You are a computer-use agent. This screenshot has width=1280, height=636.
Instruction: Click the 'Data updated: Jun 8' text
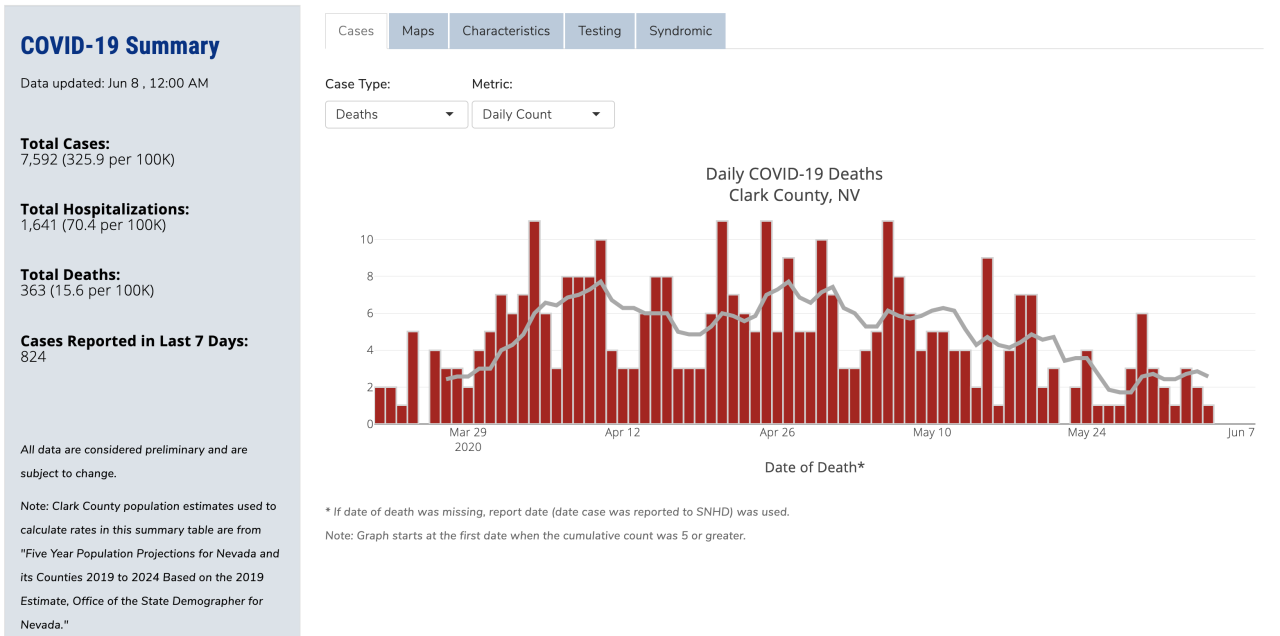point(115,83)
